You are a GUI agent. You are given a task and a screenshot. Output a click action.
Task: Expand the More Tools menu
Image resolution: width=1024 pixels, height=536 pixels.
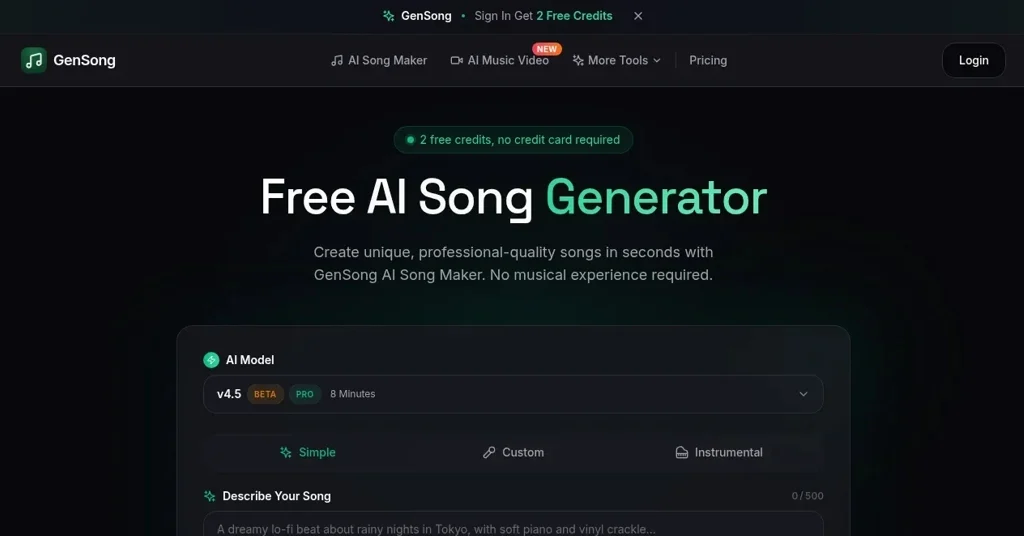click(616, 60)
